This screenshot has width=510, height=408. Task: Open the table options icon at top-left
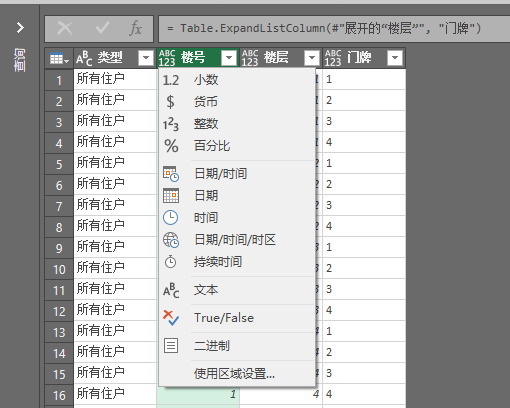[59, 59]
